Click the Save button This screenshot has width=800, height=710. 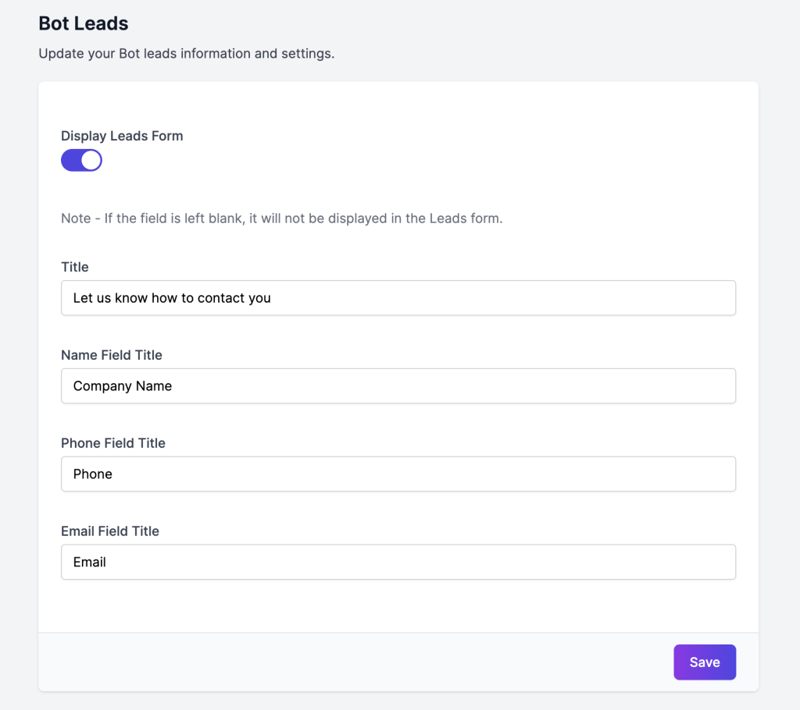tap(704, 662)
